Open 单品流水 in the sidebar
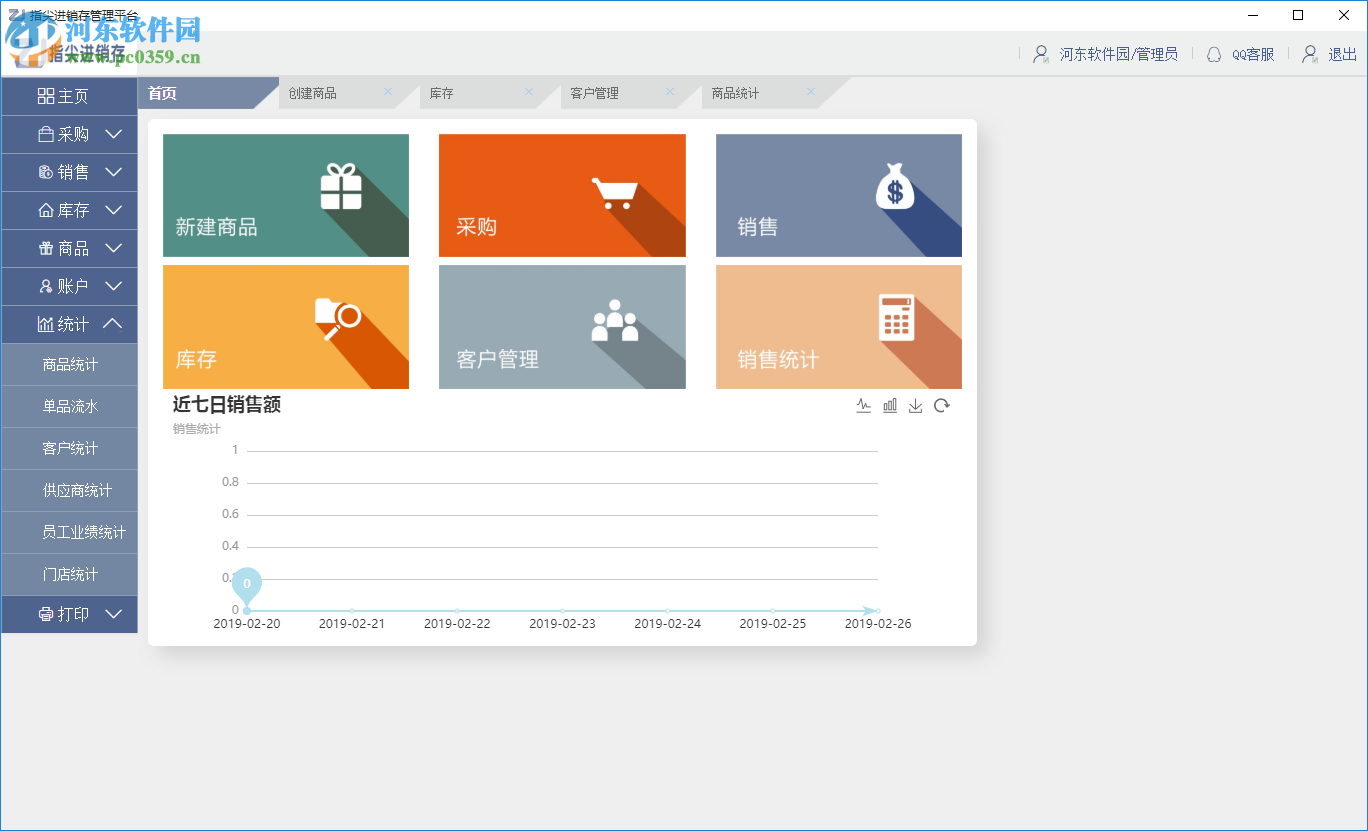This screenshot has height=831, width=1368. point(69,407)
